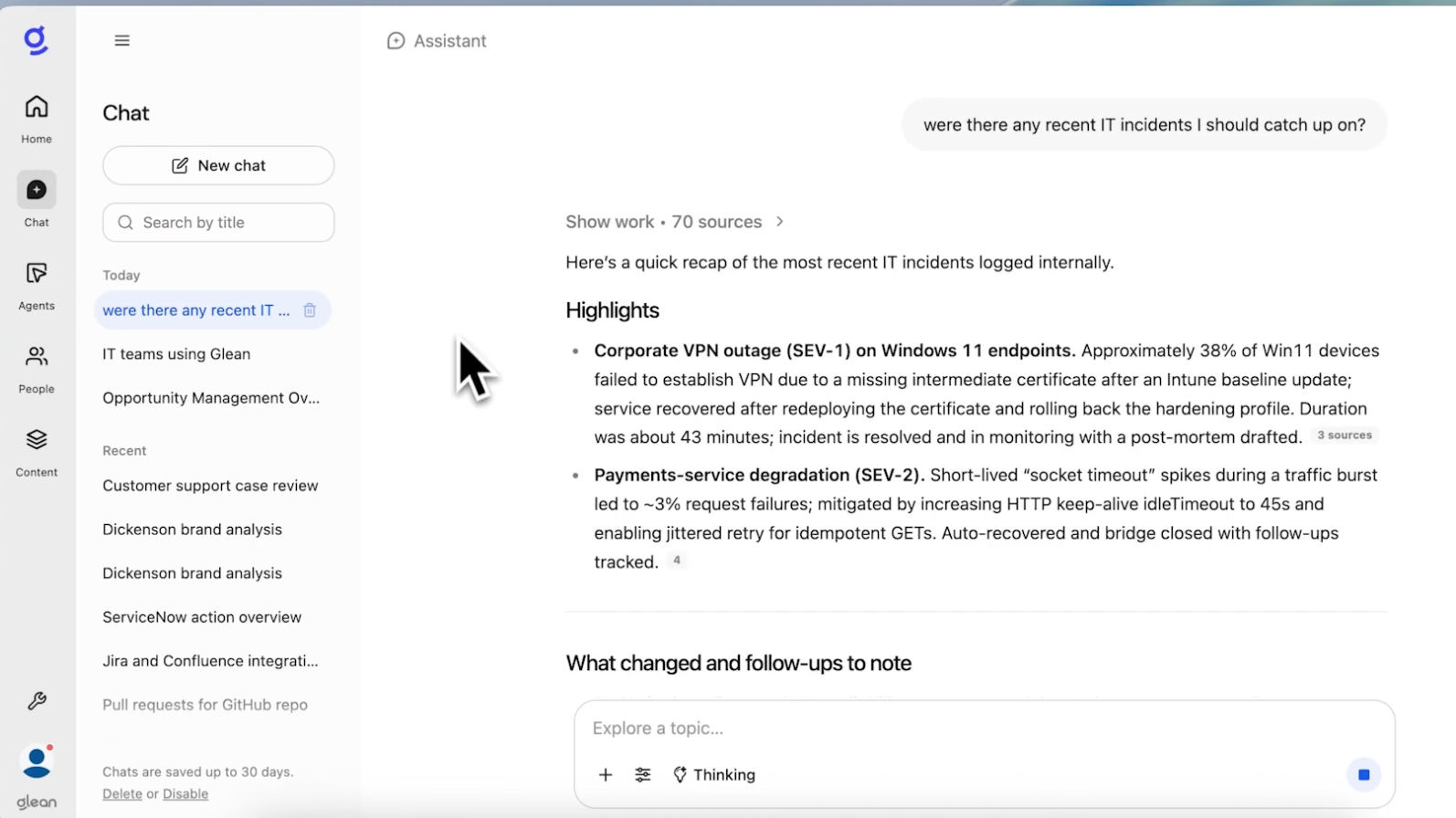Start a New chat
Viewport: 1456px width, 818px height.
tap(218, 165)
